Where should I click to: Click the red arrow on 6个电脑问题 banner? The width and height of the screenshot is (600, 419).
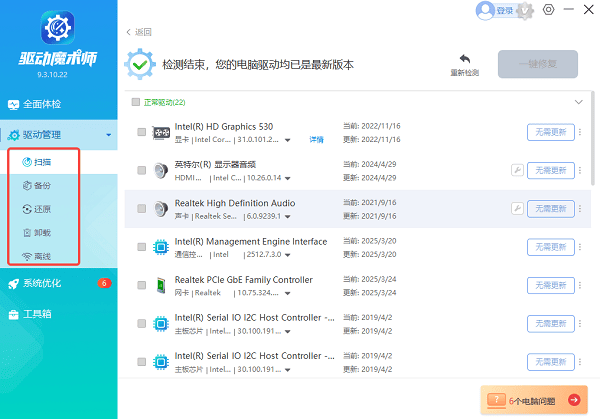pyautogui.click(x=574, y=400)
